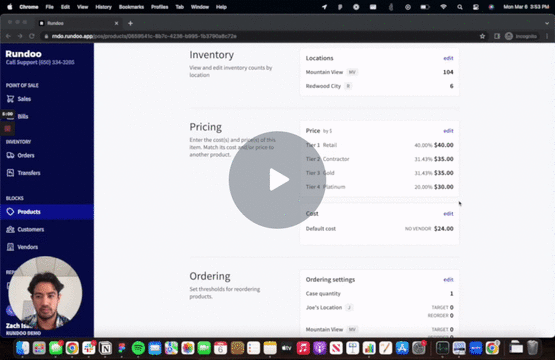Click the presenter webcam bubble
This screenshot has height=360, width=555.
pyautogui.click(x=45, y=293)
